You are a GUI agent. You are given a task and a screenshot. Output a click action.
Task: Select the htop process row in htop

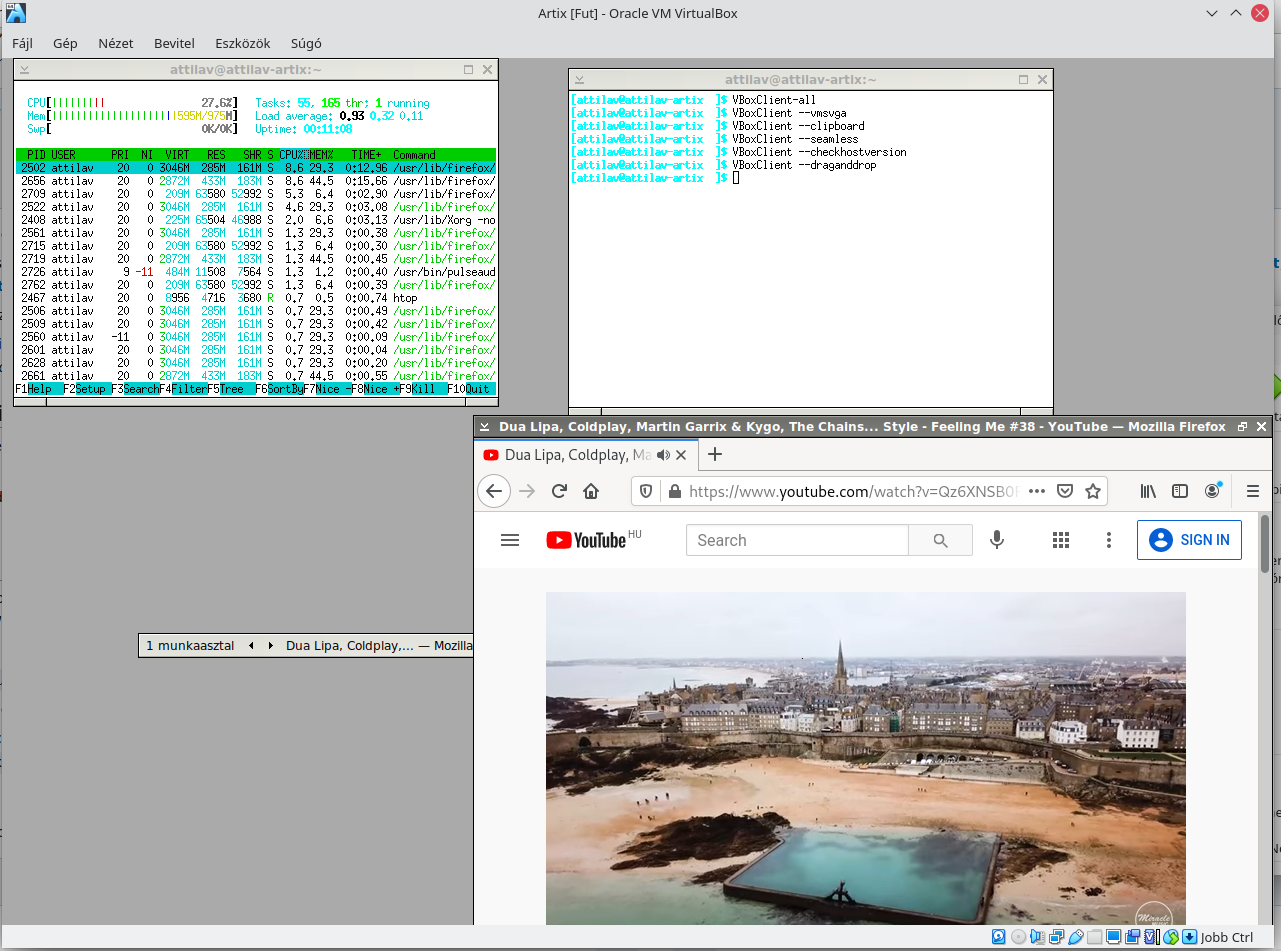tap(256, 298)
